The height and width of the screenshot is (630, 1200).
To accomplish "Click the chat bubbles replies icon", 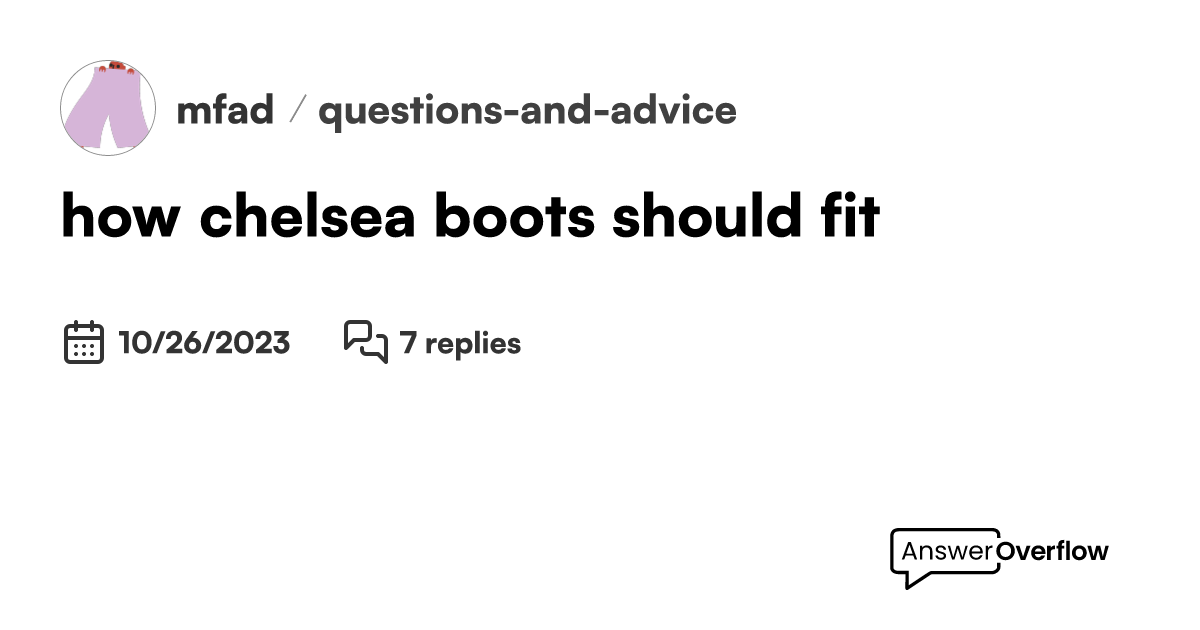I will (365, 342).
